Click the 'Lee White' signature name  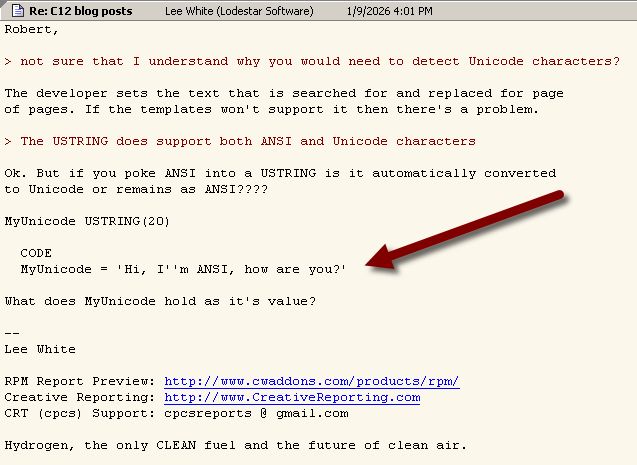click(x=40, y=349)
